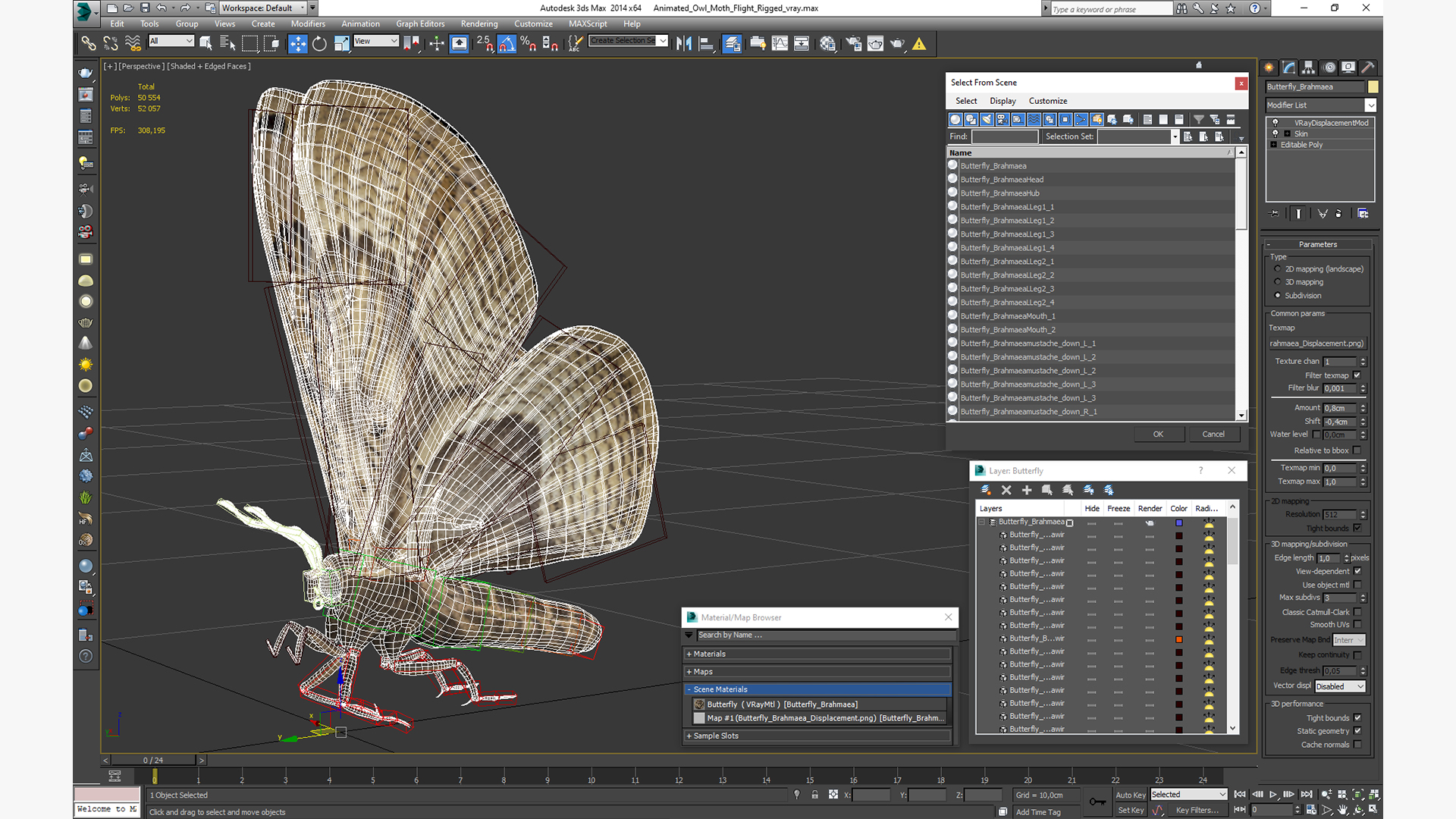Open the Display menu in Select From Scene
Screen dimensions: 1456x819
coord(1002,101)
